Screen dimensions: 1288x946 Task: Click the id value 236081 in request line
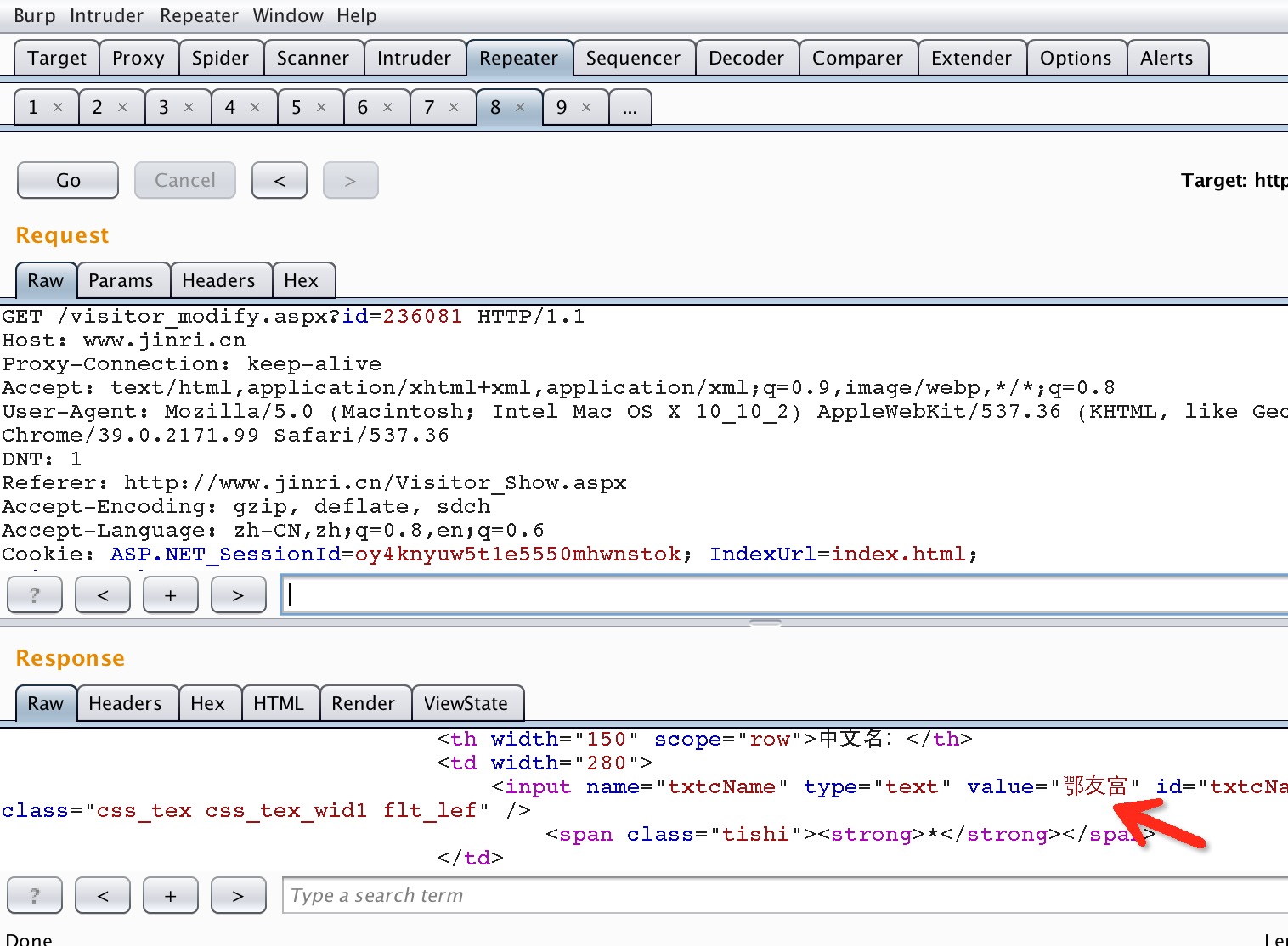point(422,316)
